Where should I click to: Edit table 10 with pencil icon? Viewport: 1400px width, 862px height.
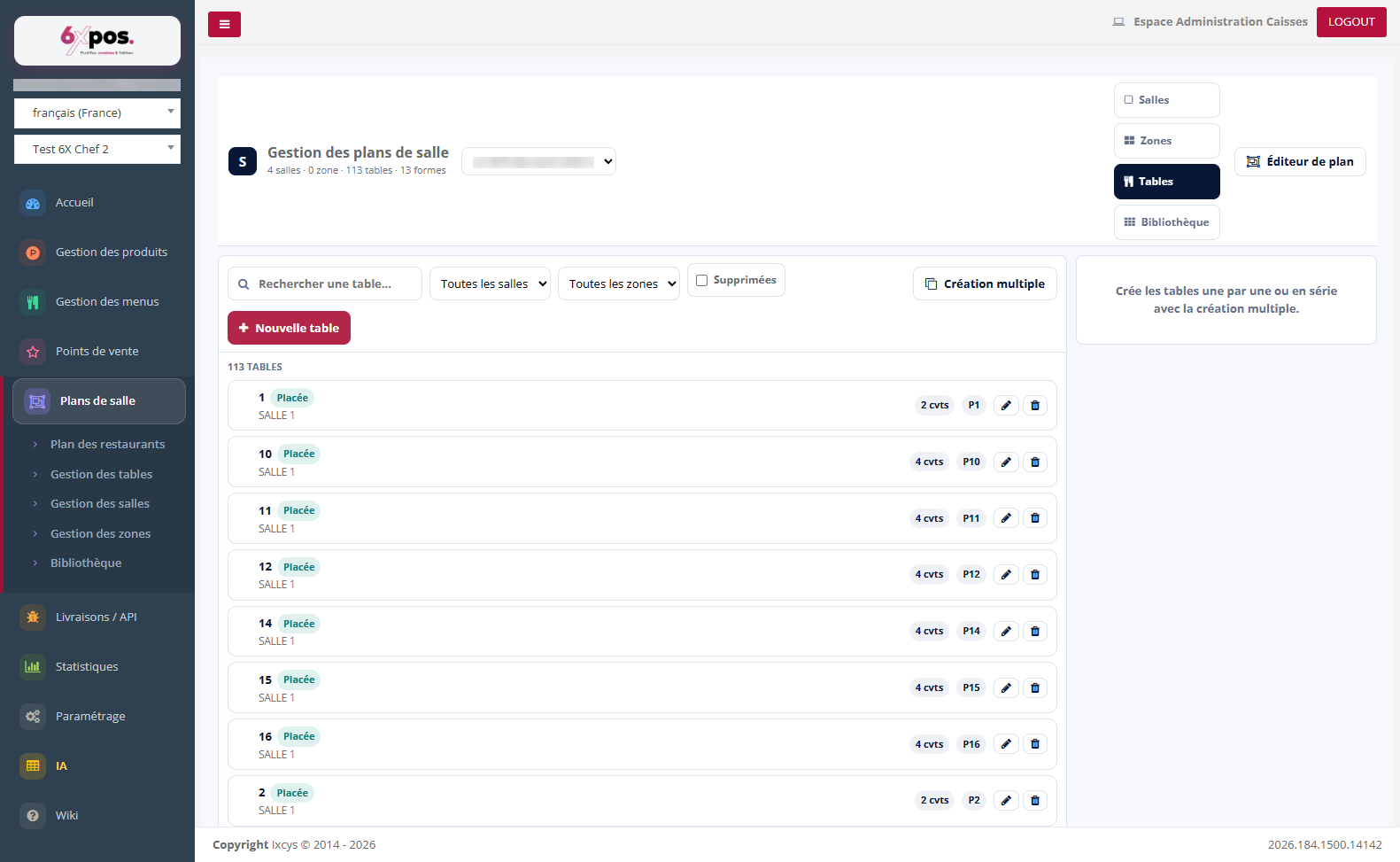pos(1006,462)
